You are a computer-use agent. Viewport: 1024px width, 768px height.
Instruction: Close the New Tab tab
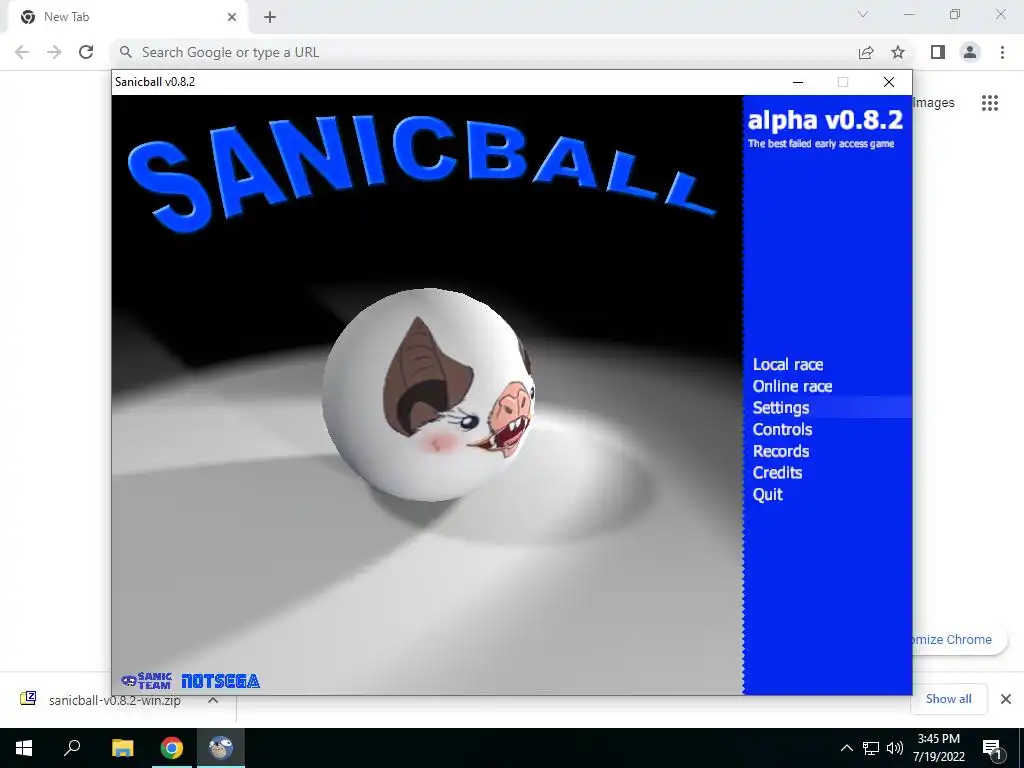pos(232,17)
